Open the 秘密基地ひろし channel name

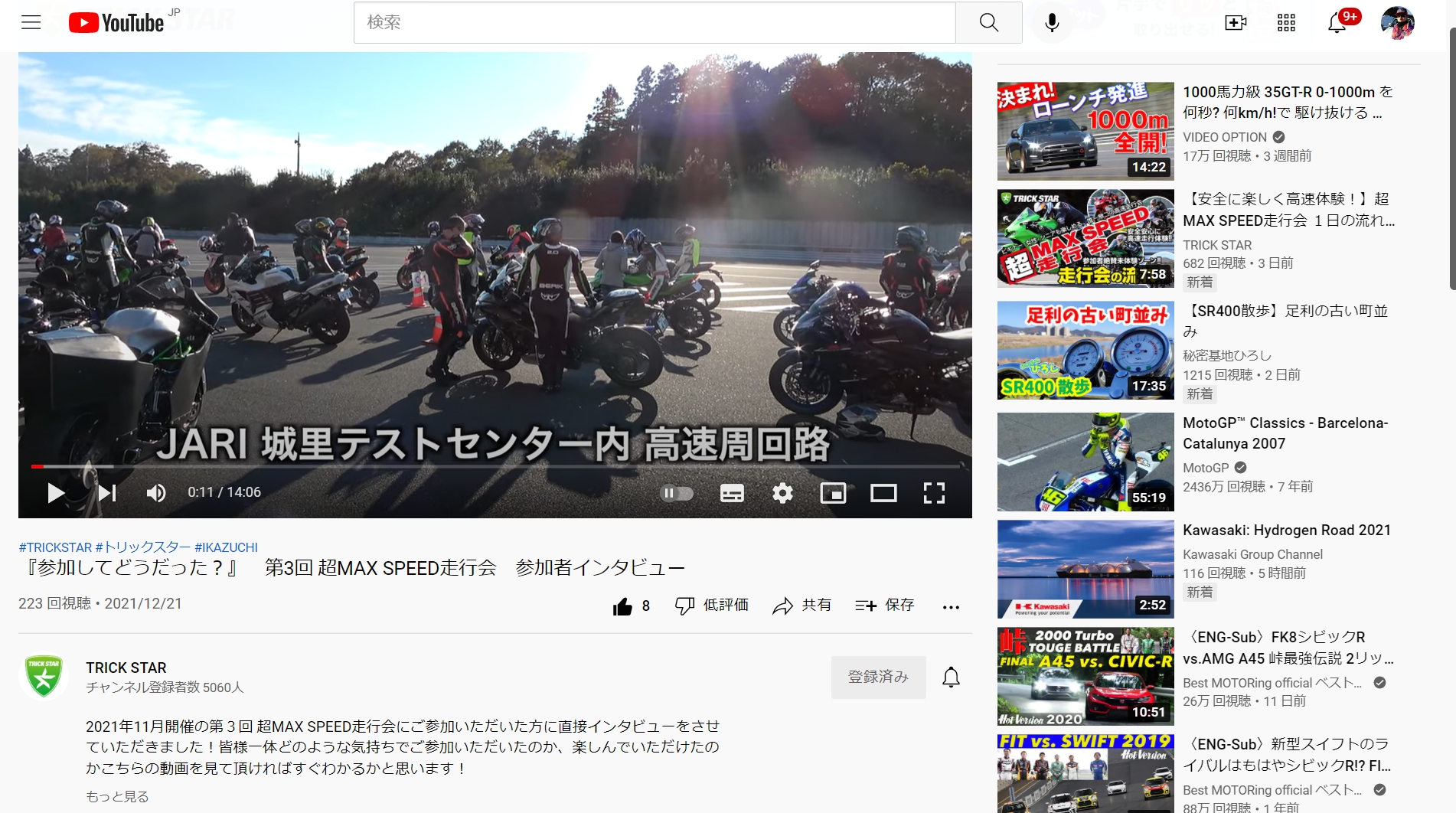click(x=1227, y=355)
